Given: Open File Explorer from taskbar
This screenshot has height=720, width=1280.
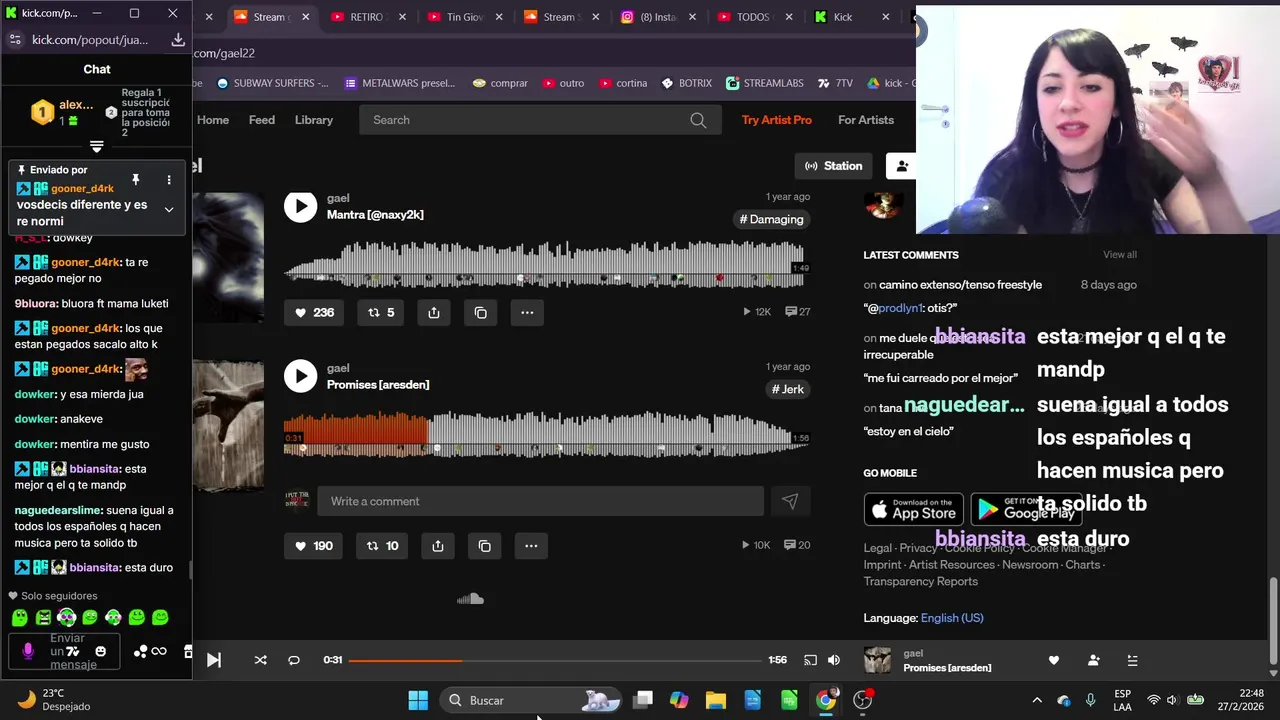Looking at the screenshot, I should click(x=716, y=700).
